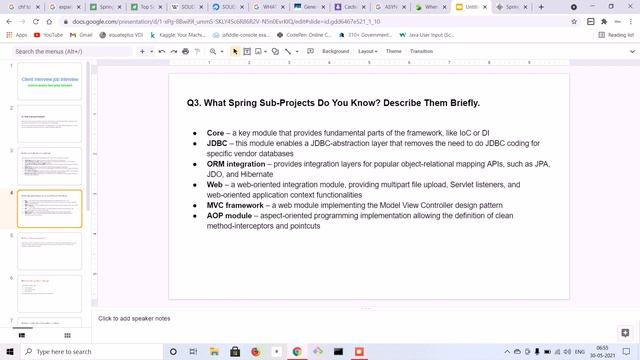Open the notification center

tap(627, 351)
